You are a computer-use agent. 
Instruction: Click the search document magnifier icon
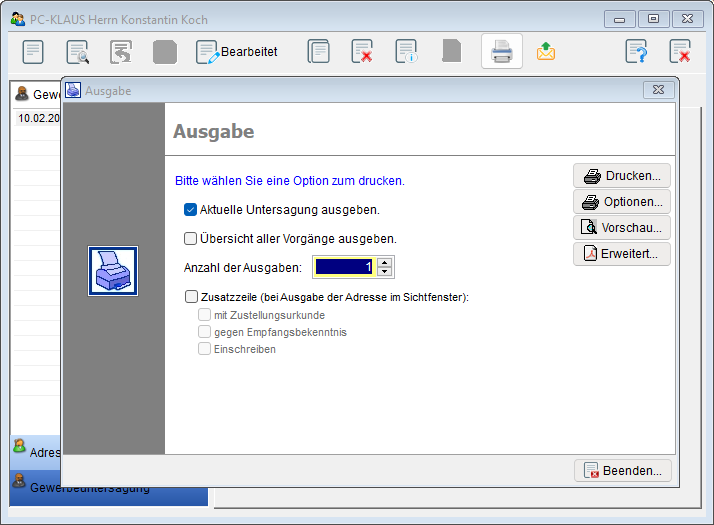point(77,52)
